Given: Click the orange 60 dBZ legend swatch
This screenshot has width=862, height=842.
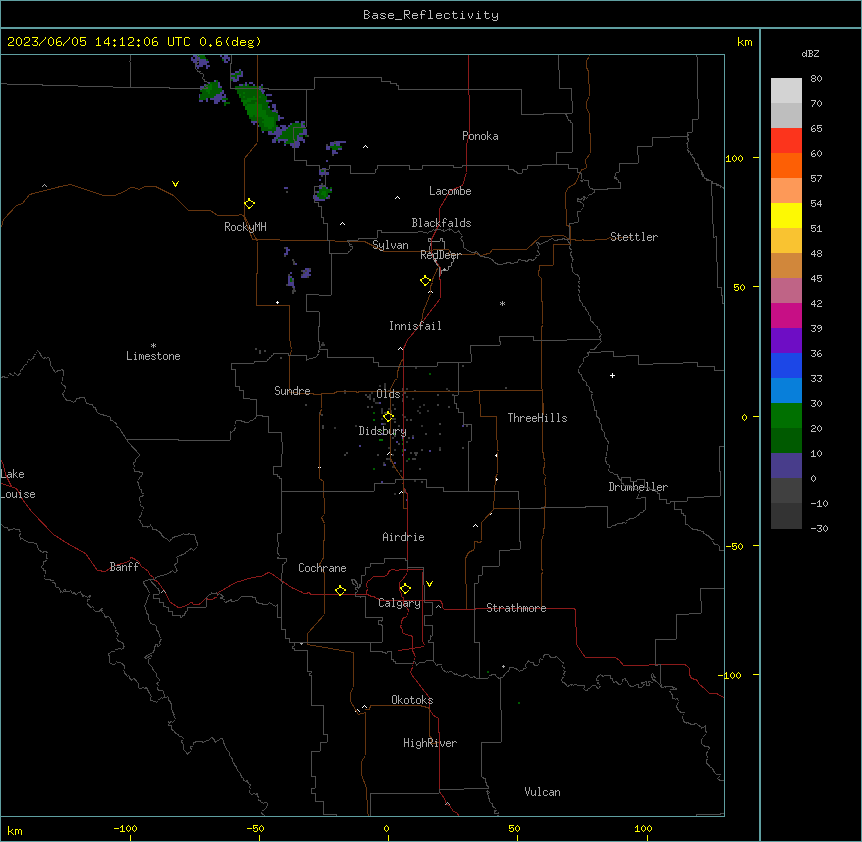Looking at the screenshot, I should 786,165.
